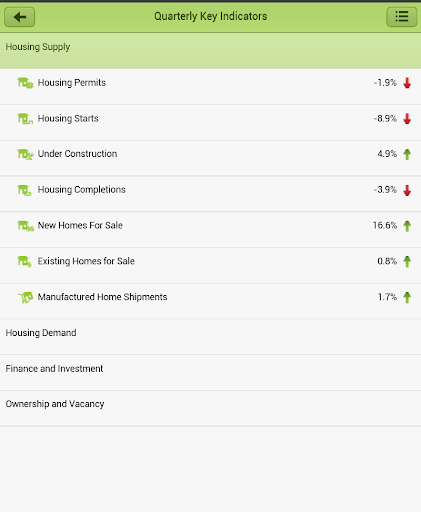Viewport: 421px width, 512px height.
Task: Open Housing Starts indicator row
Action: click(210, 122)
